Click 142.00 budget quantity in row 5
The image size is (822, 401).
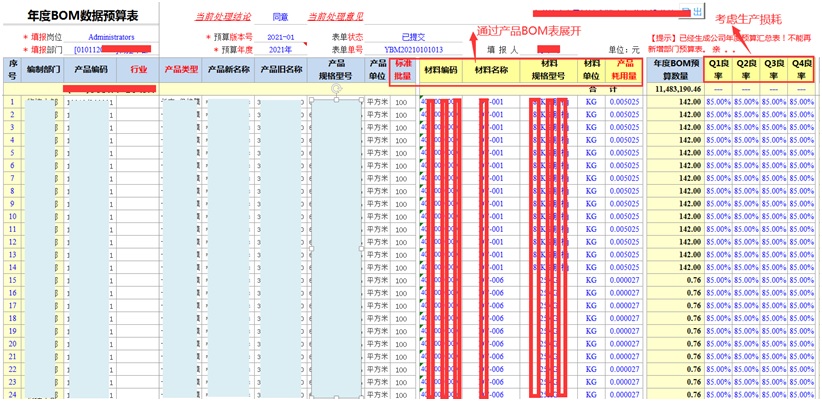(x=690, y=153)
